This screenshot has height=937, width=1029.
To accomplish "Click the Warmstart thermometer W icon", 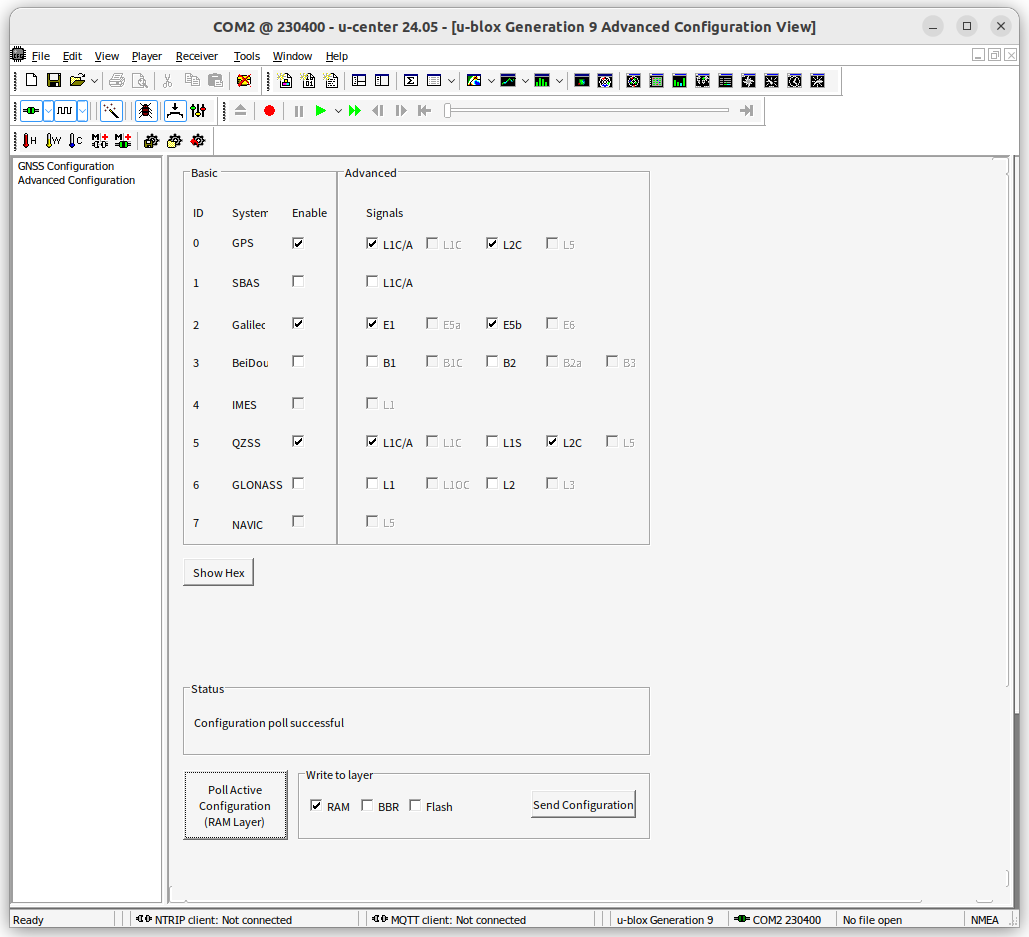I will (x=53, y=140).
